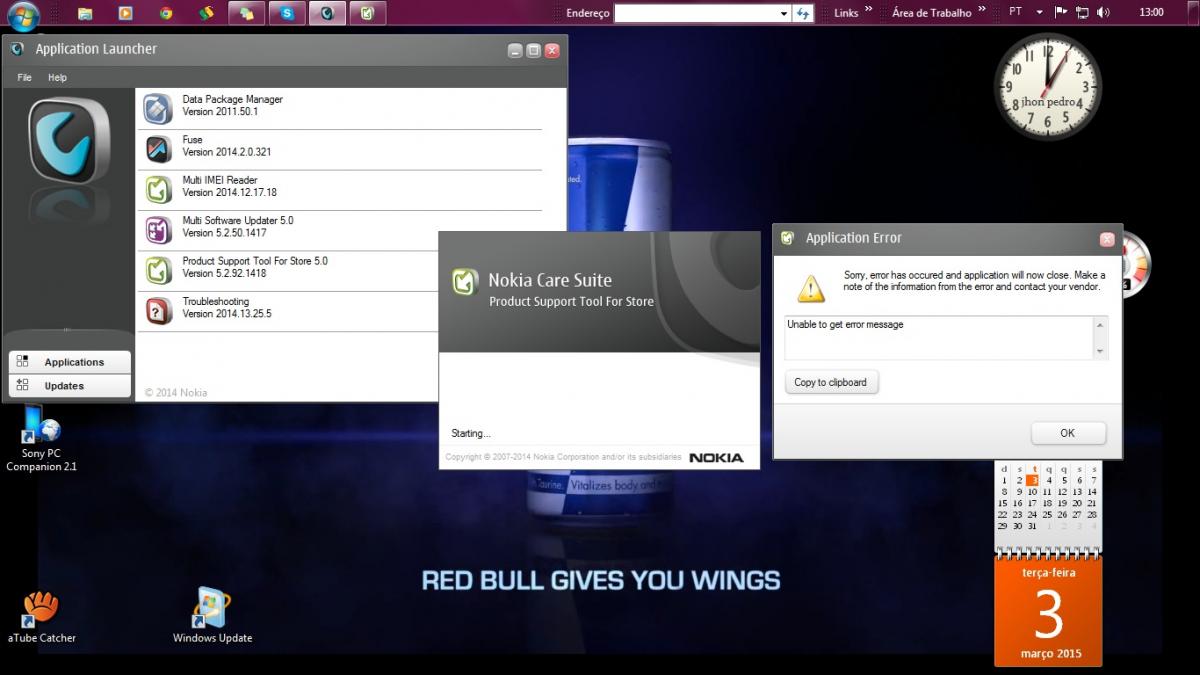Start Multi Software Updater 5.0 via its icon
Viewport: 1200px width, 675px height.
coord(158,230)
